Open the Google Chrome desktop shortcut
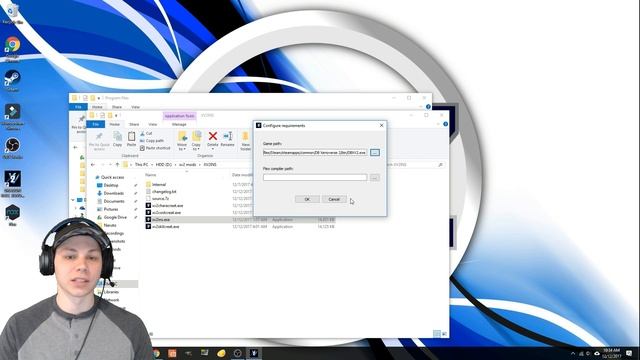This screenshot has width=640, height=360. click(x=13, y=48)
